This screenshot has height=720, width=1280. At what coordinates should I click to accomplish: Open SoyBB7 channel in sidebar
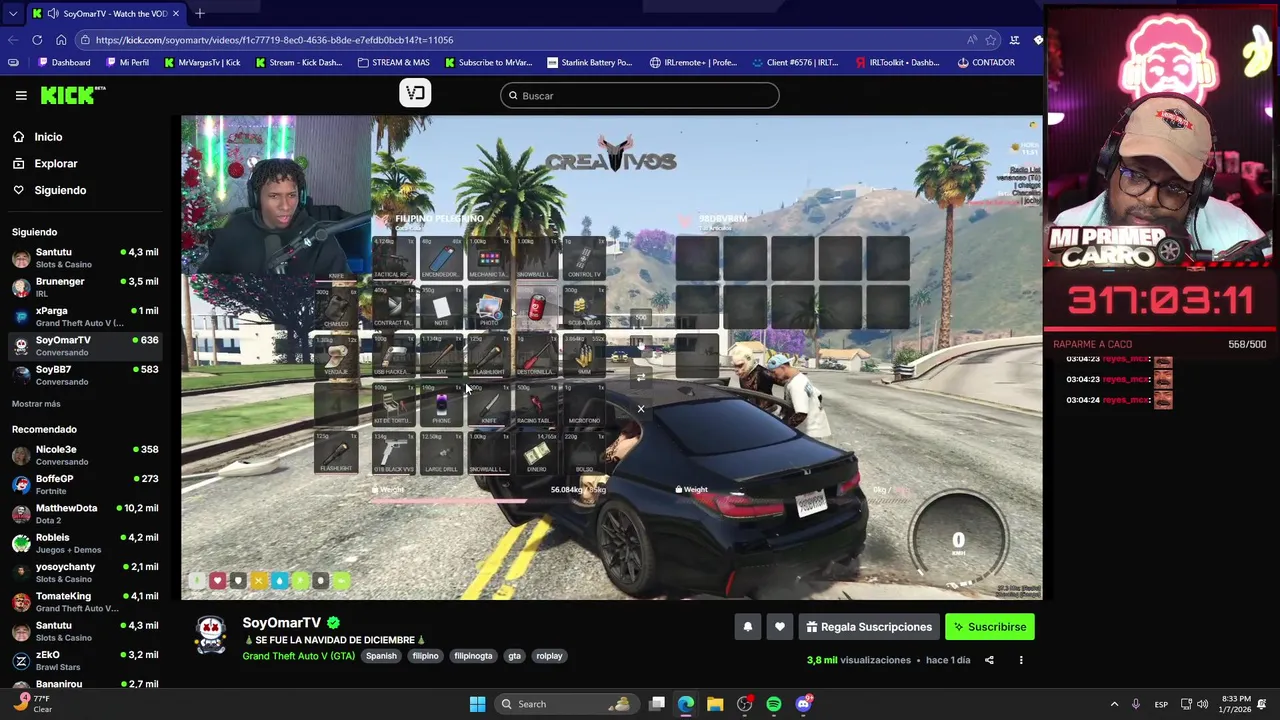click(85, 375)
